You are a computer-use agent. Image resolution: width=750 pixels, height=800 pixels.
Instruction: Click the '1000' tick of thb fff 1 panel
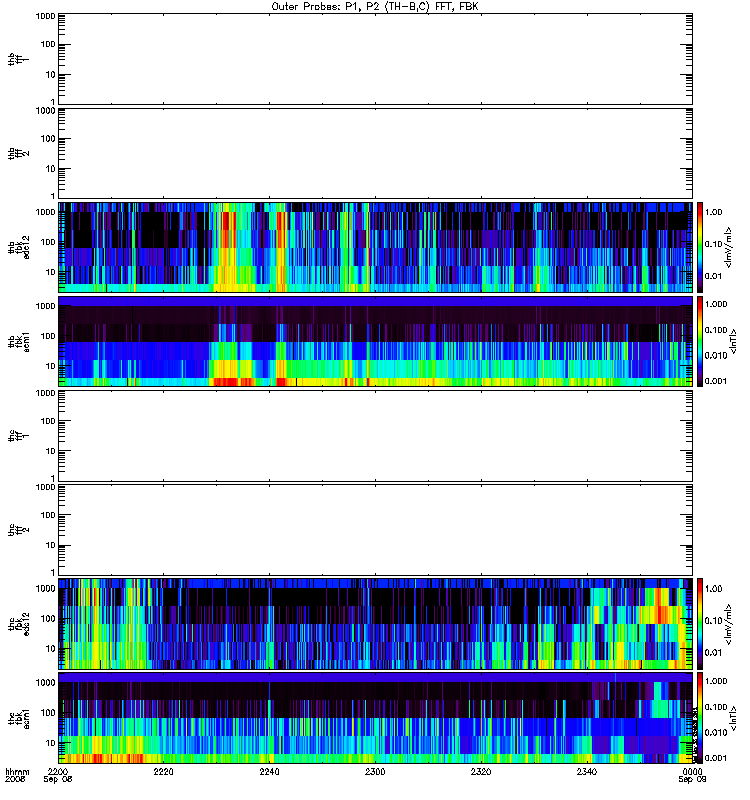(45, 16)
